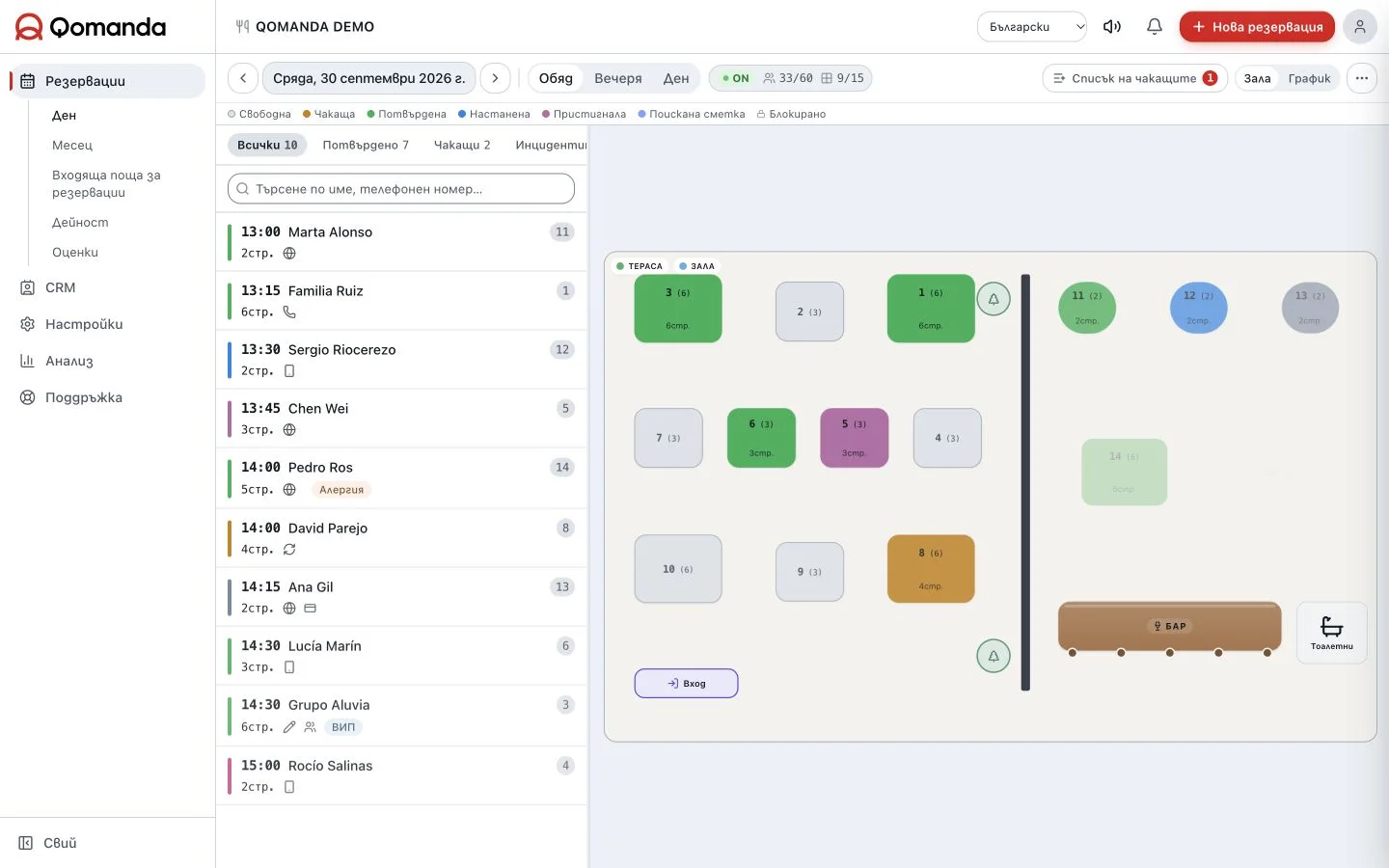Open the notifications bell
This screenshot has width=1389, height=868.
point(1154,27)
